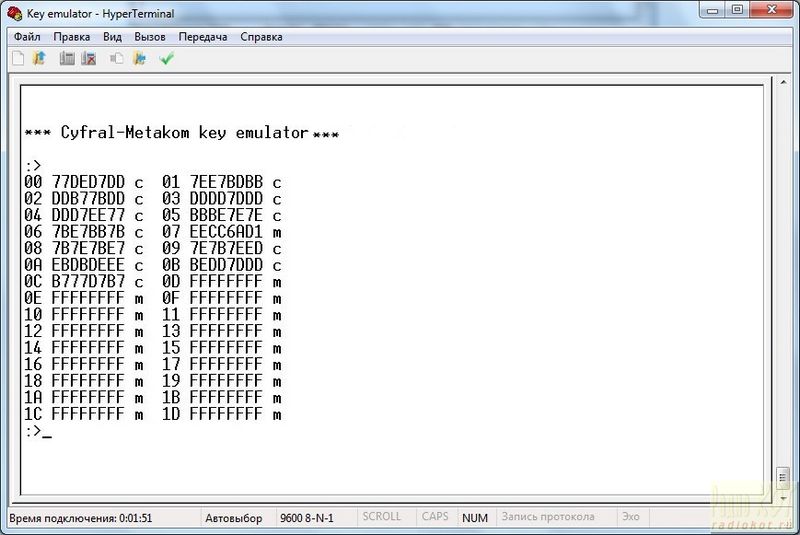Click key value DDDD7DDD in slot 03
Image resolution: width=800 pixels, height=535 pixels.
point(226,199)
